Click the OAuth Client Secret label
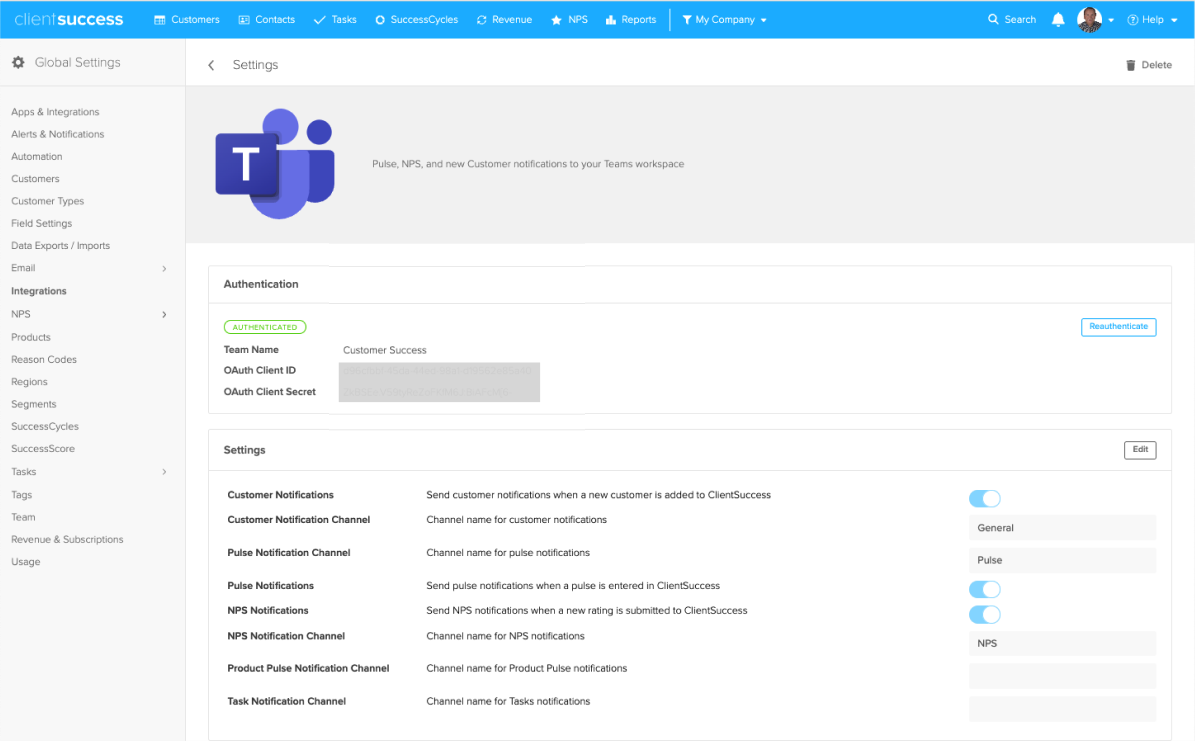1195x741 pixels. (269, 392)
